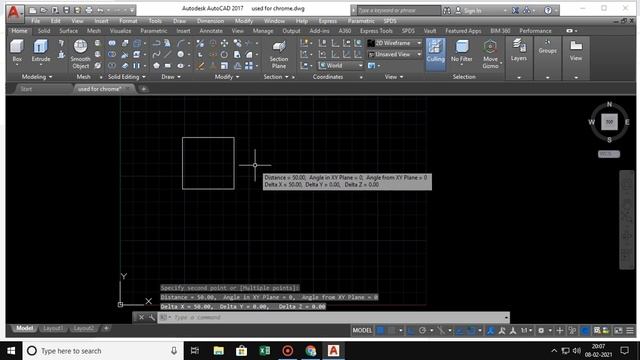Click the Undo arrow in quick access

click(x=100, y=10)
